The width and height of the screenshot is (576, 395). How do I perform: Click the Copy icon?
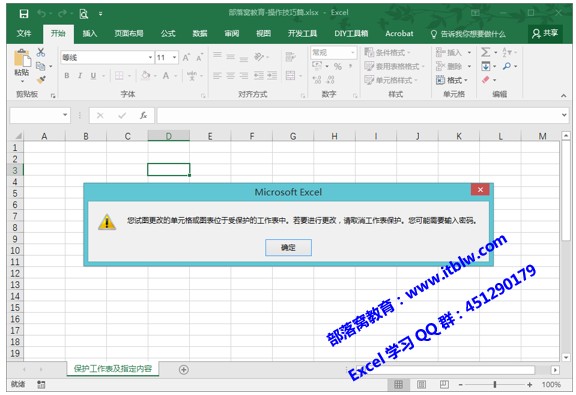(x=41, y=66)
